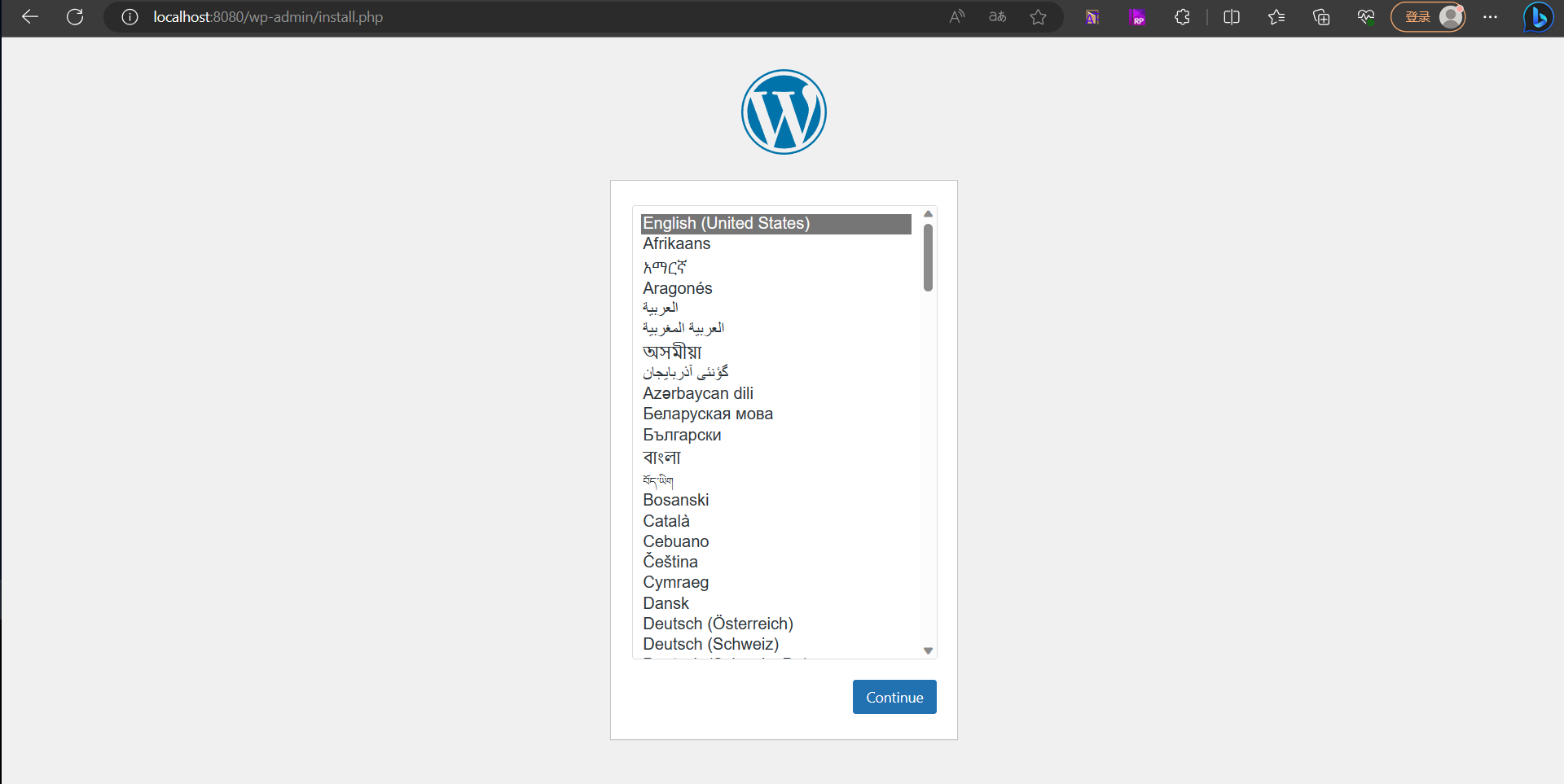The image size is (1564, 784).
Task: Select Български language option
Action: [x=776, y=435]
